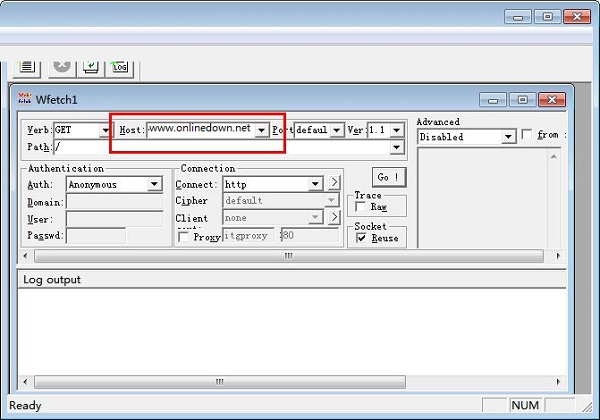
Task: Expand the Host dropdown arrow
Action: pyautogui.click(x=262, y=130)
